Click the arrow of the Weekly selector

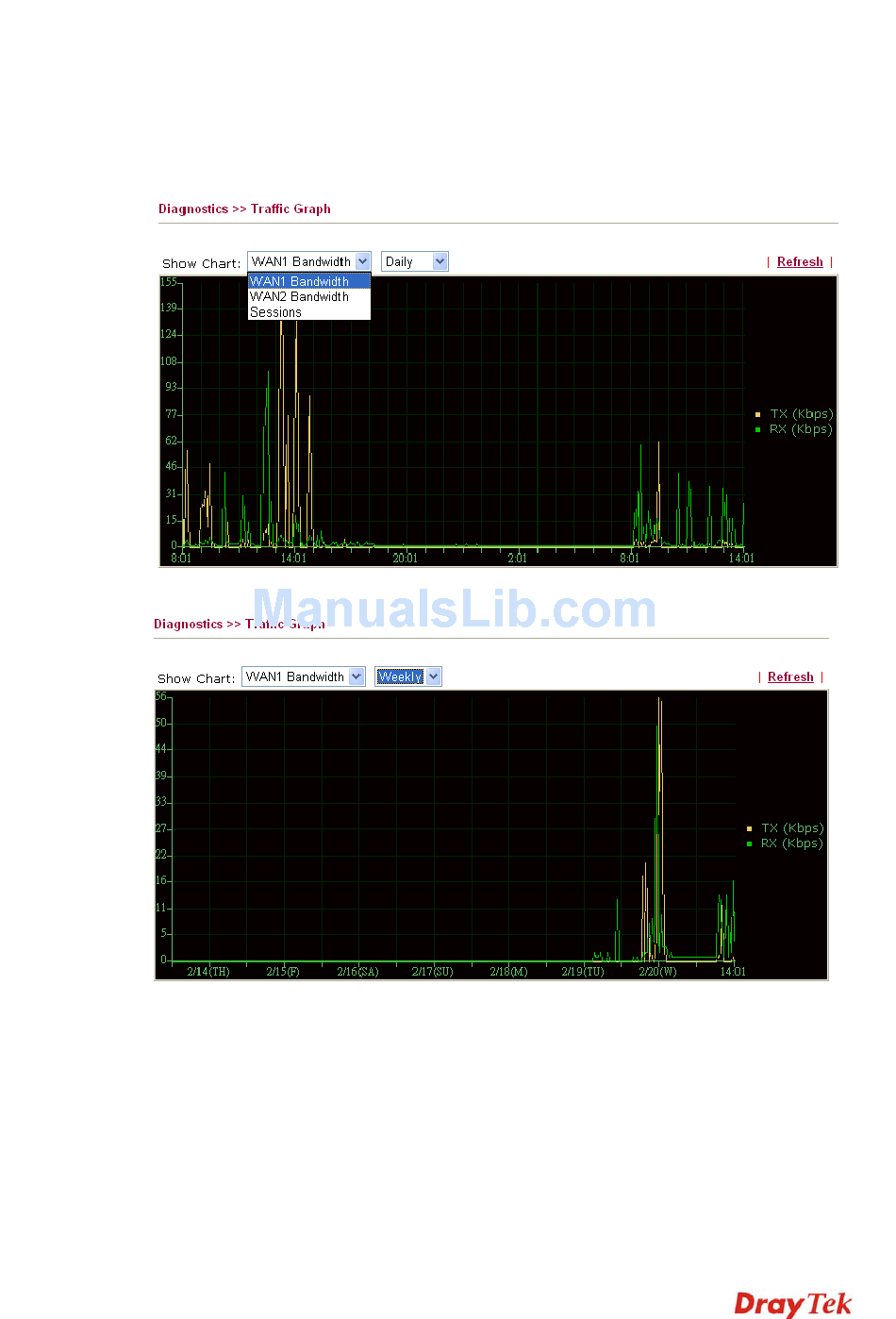click(x=434, y=676)
